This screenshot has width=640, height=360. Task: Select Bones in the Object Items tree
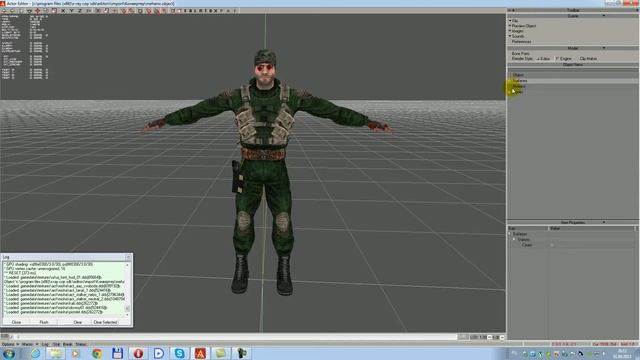point(518,92)
